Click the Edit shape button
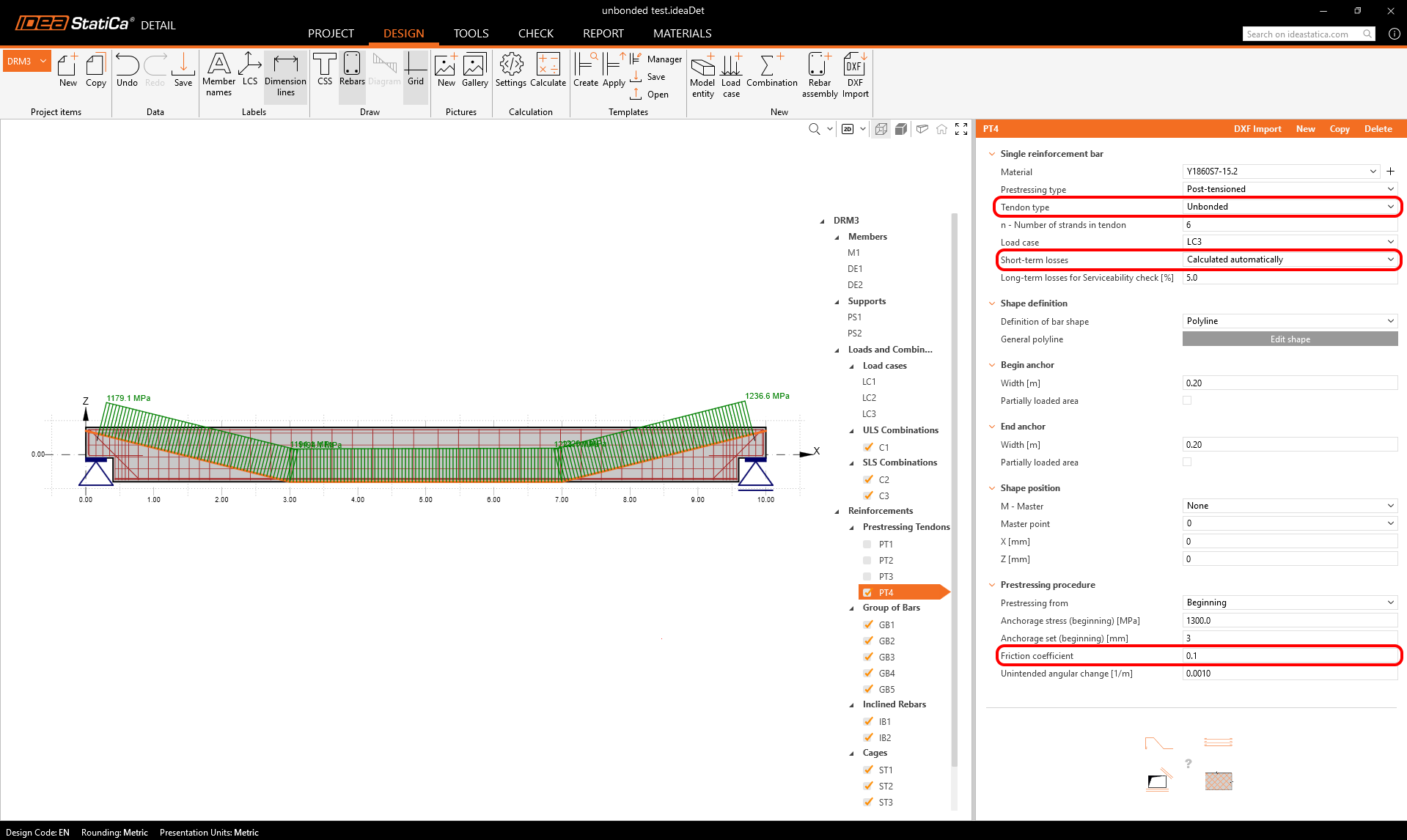The image size is (1407, 840). click(1290, 339)
